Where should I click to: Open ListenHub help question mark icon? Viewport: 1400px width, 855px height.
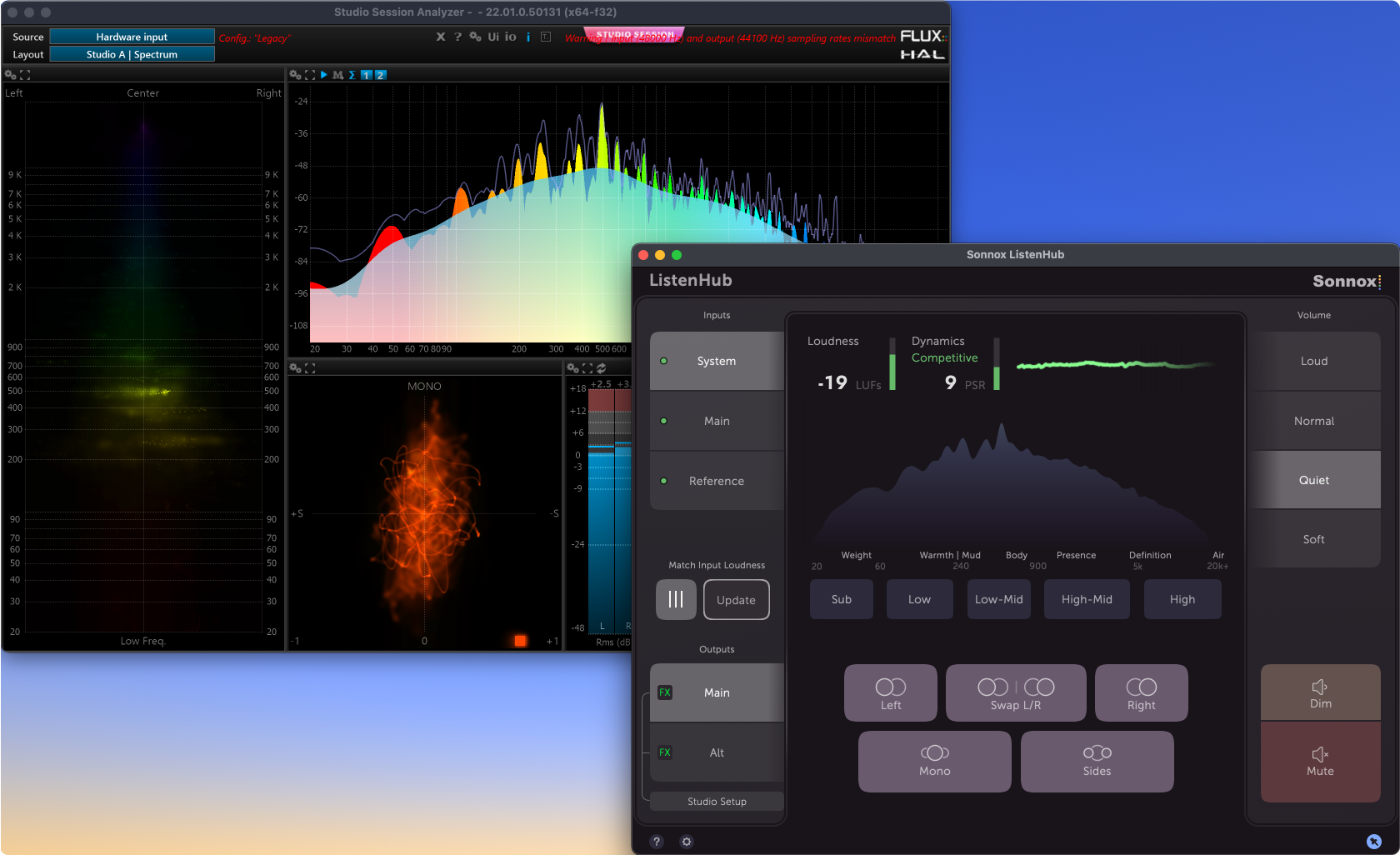click(x=657, y=842)
